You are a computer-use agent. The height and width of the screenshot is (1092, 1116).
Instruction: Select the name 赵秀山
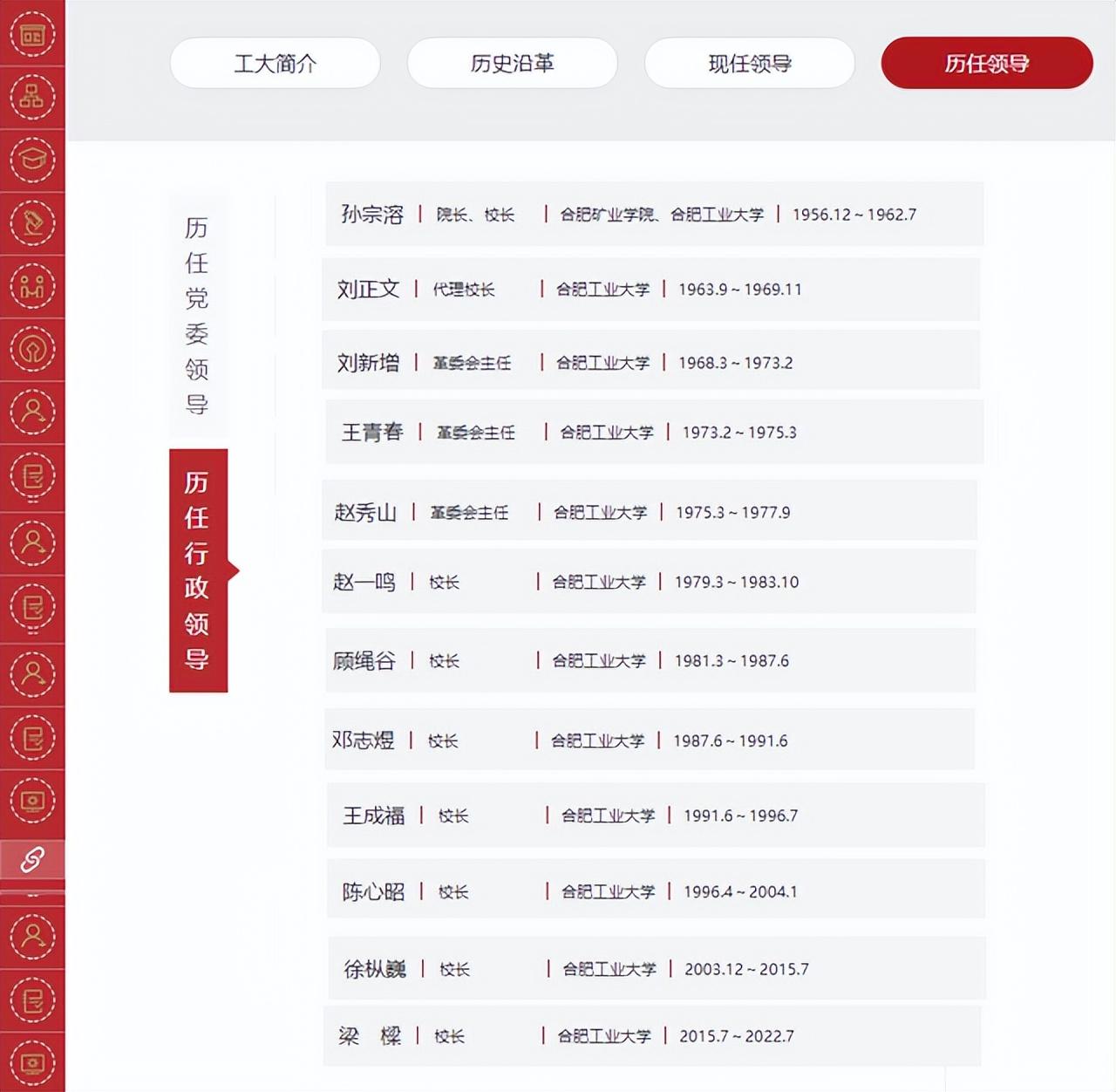coord(366,513)
